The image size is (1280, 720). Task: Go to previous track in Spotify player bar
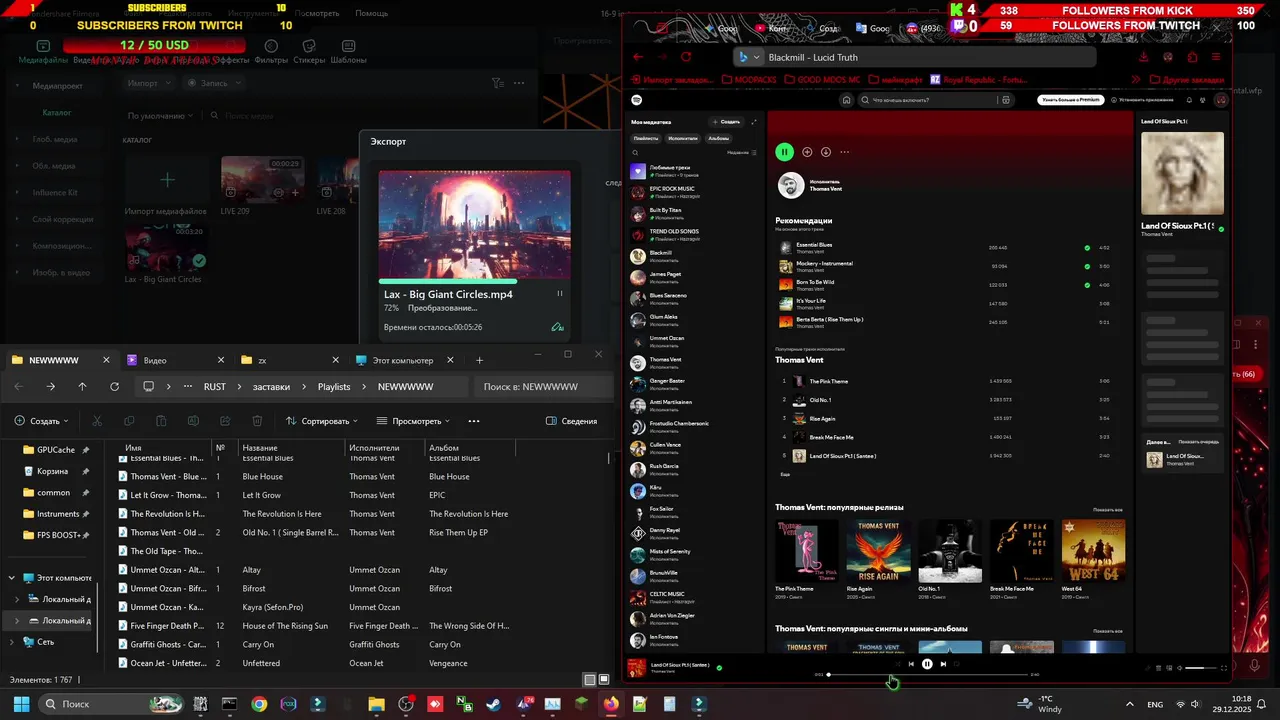point(910,664)
